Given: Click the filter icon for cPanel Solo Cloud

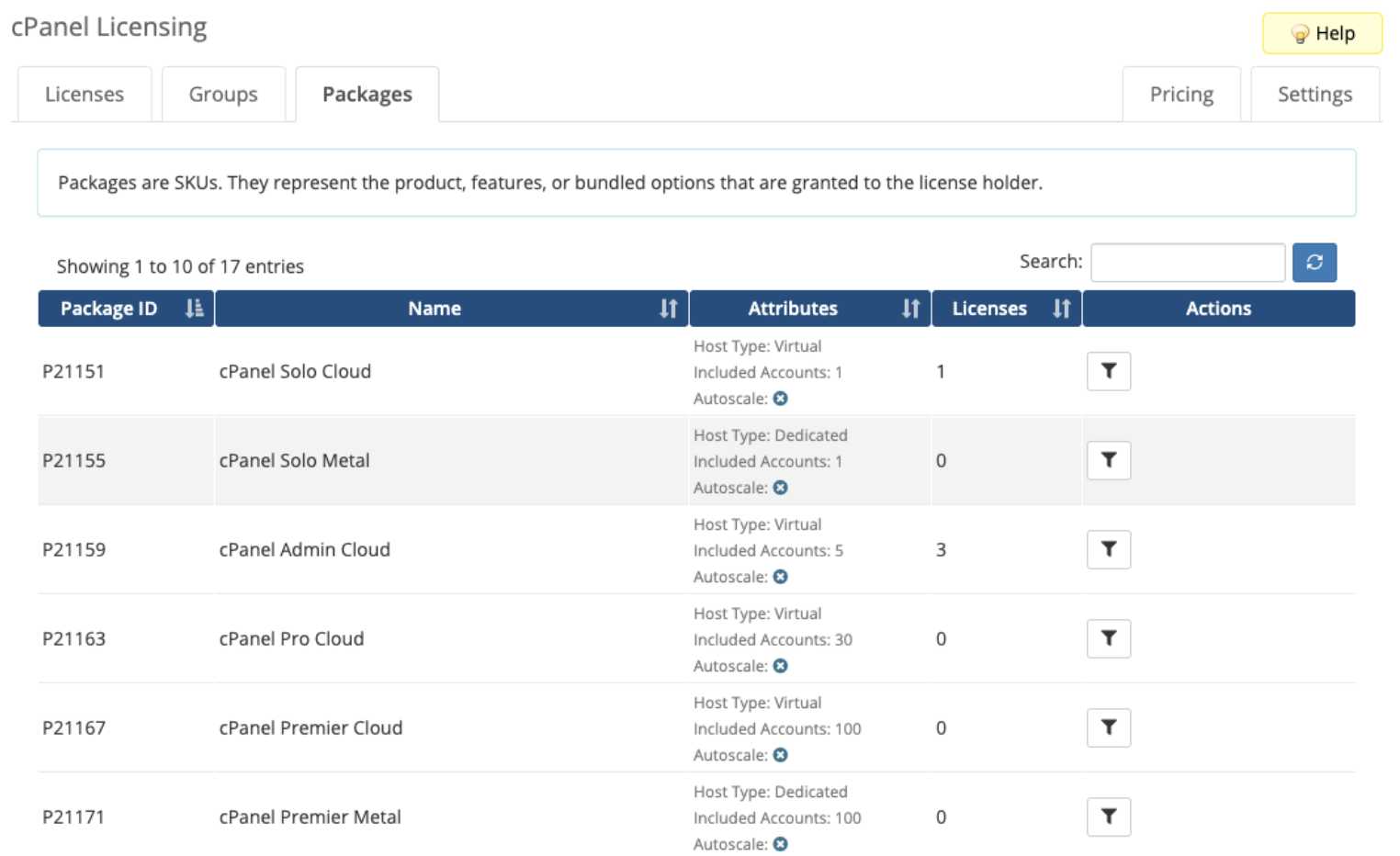Looking at the screenshot, I should point(1109,371).
